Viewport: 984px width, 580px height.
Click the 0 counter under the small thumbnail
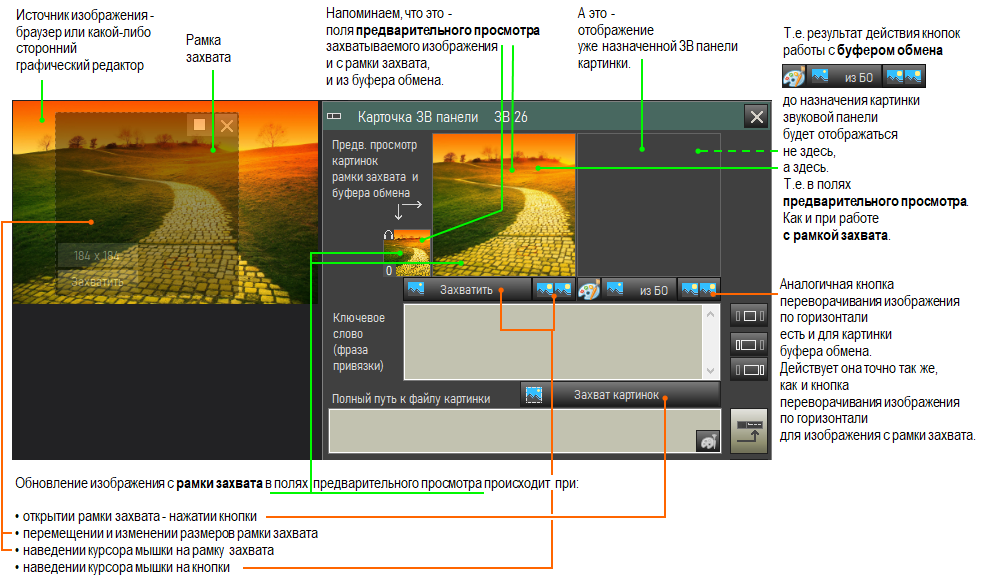point(389,271)
